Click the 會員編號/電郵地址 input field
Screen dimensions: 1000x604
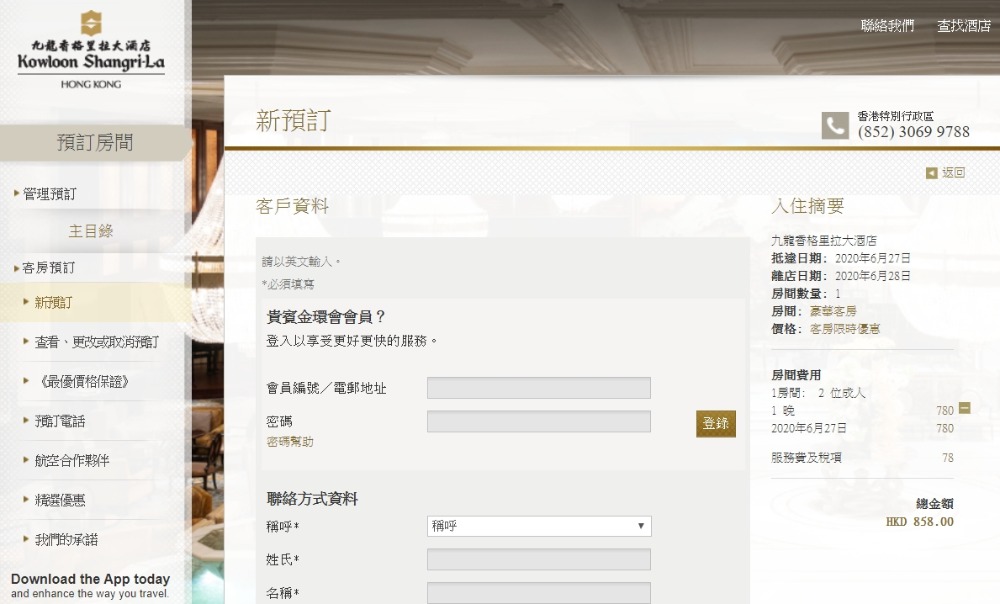click(x=538, y=388)
